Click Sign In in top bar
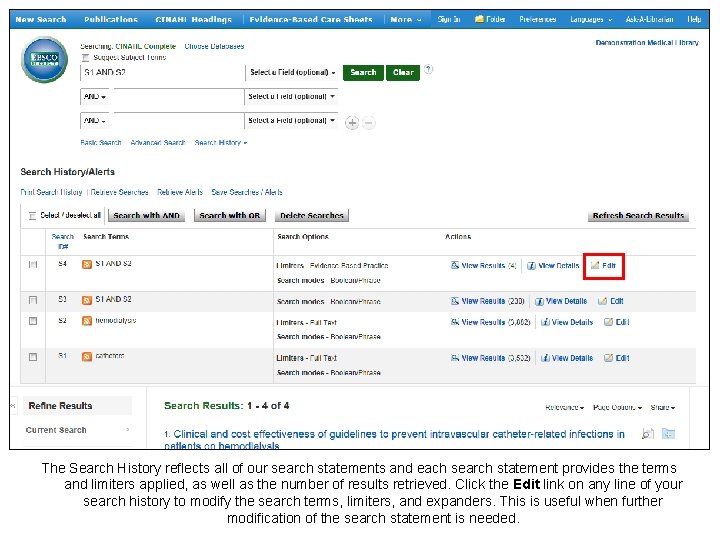Screen dimensions: 720x540 449,19
